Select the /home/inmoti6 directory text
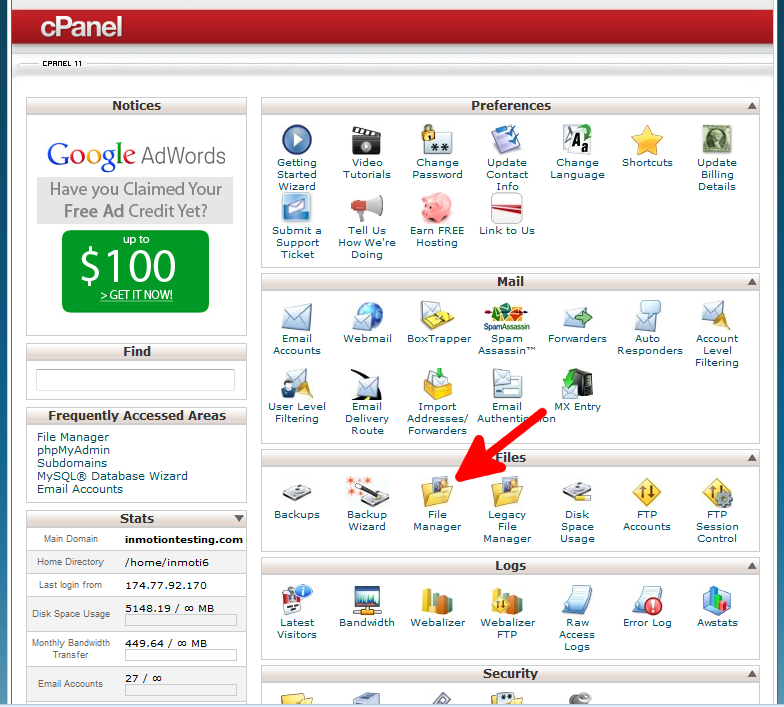Viewport: 784px width, 707px height. click(x=166, y=562)
